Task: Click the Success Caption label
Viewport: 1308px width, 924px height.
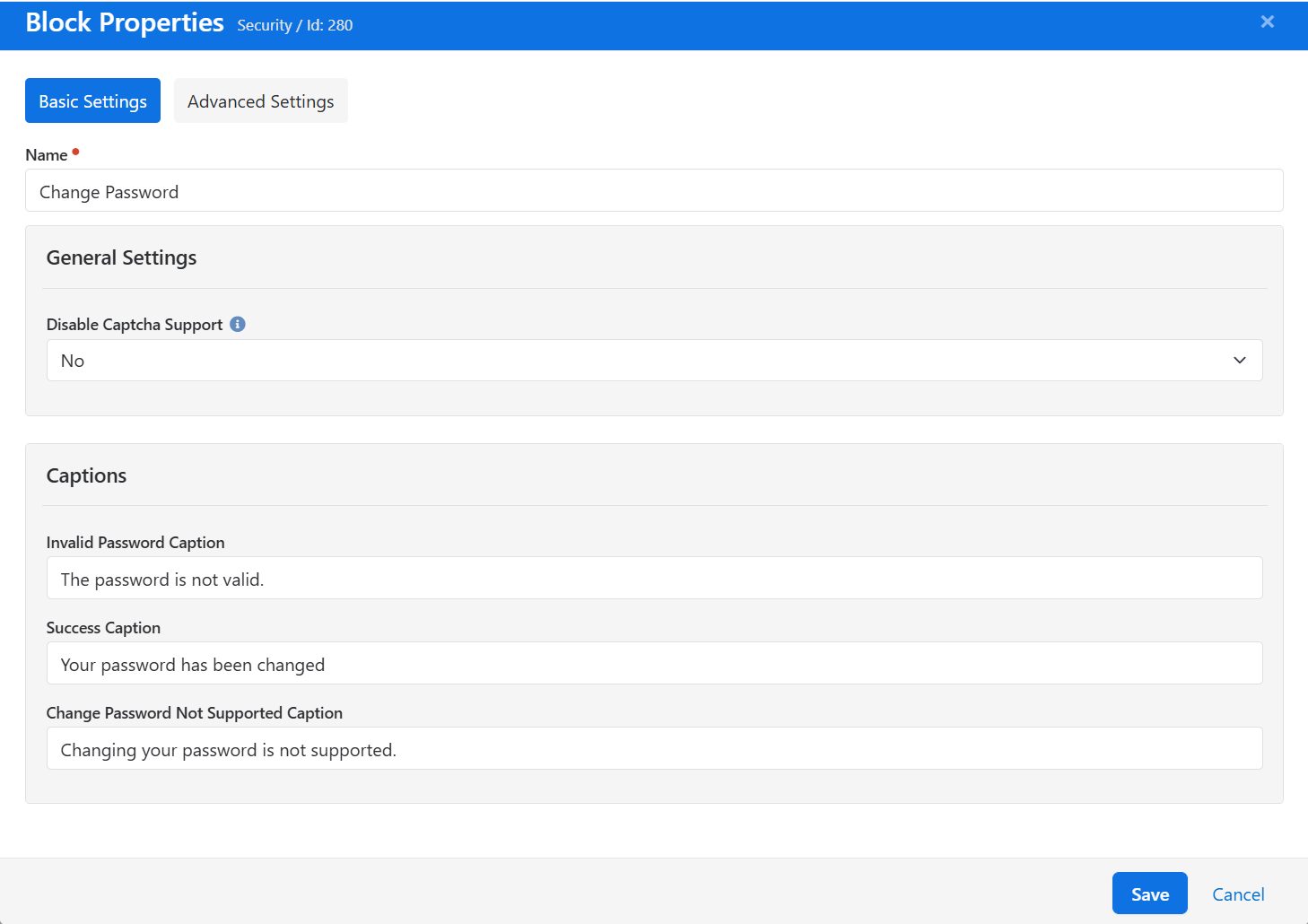Action: pyautogui.click(x=103, y=628)
